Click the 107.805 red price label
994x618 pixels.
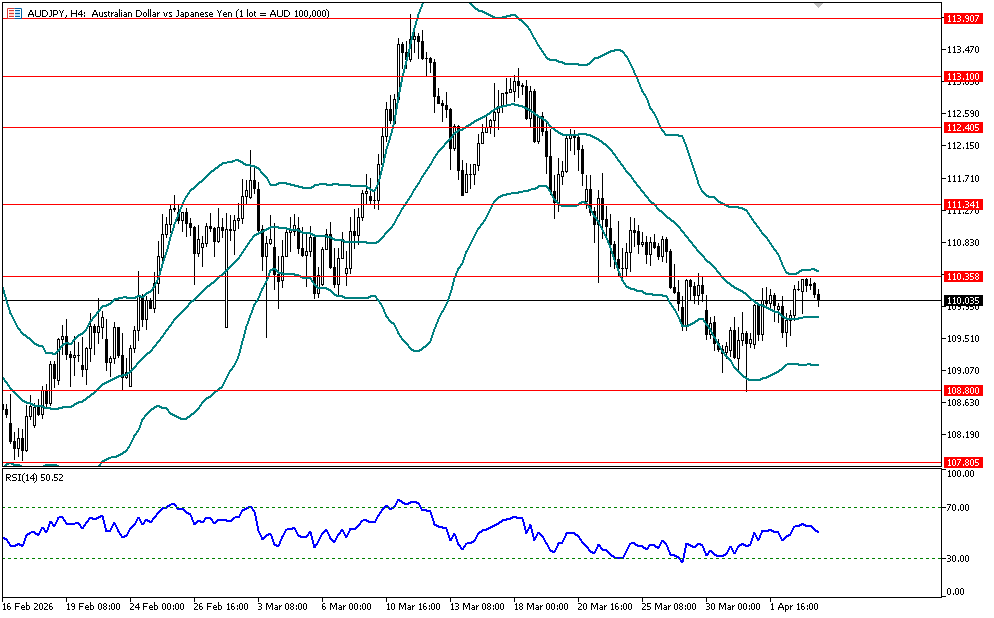click(x=961, y=462)
